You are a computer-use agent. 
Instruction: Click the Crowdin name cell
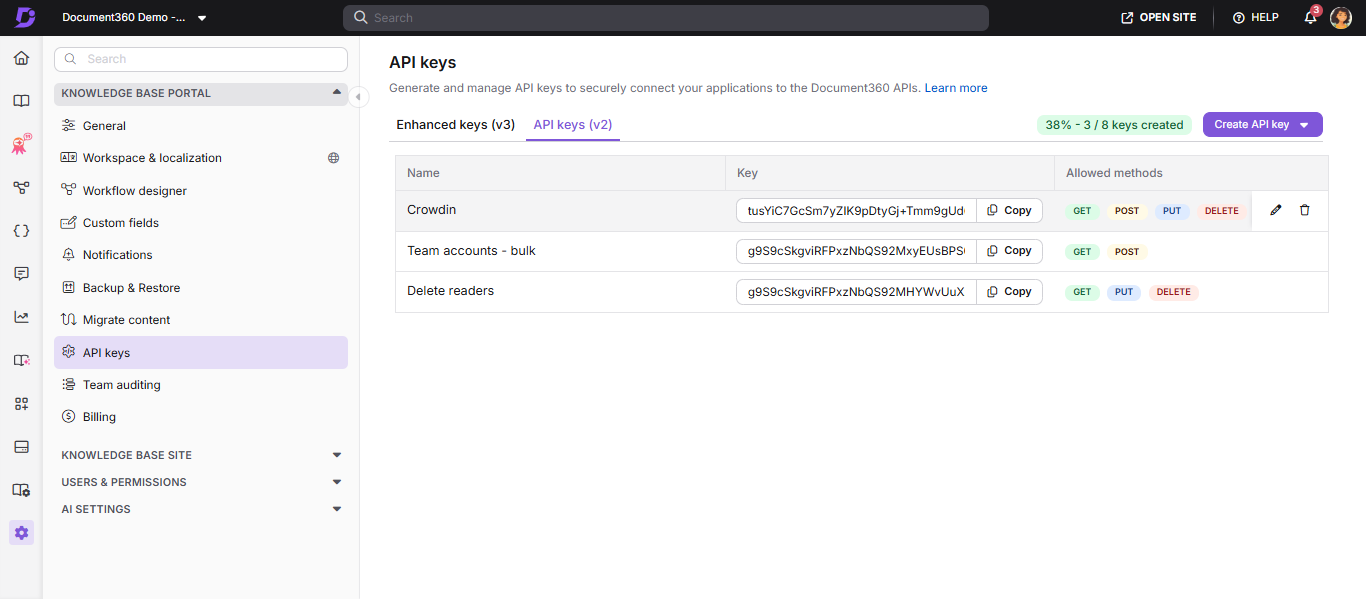pyautogui.click(x=561, y=210)
